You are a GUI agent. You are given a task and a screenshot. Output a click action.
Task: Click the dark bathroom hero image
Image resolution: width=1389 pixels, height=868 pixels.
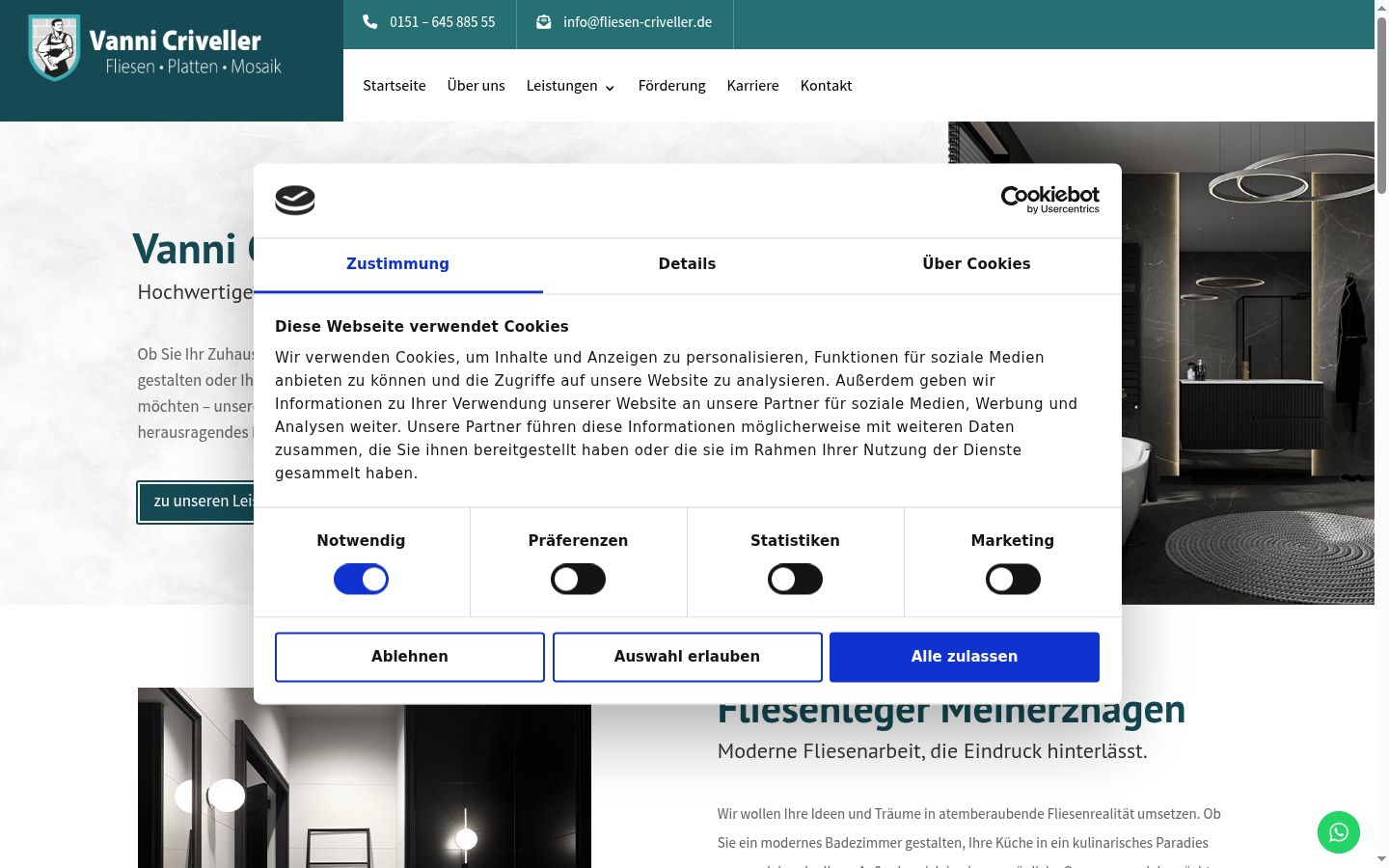coord(1248,363)
